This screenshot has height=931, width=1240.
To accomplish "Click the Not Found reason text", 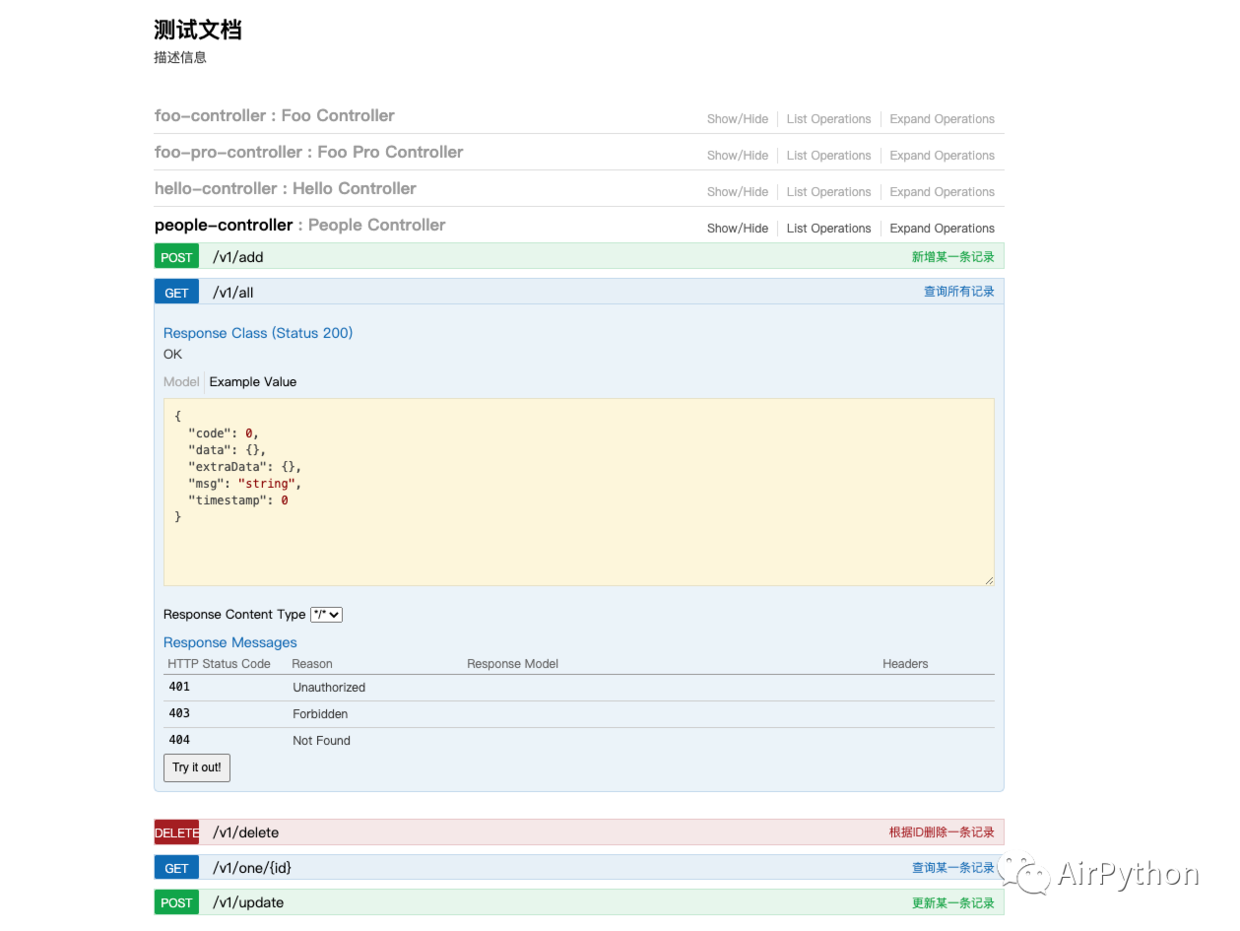I will (x=321, y=741).
